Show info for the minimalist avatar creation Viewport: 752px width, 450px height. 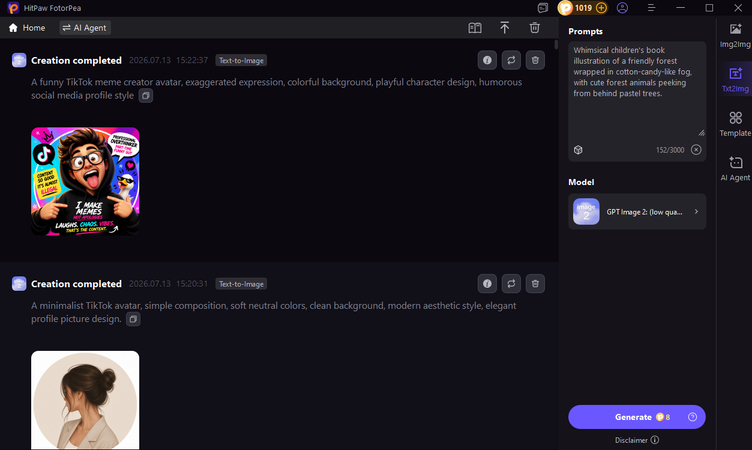pos(487,284)
